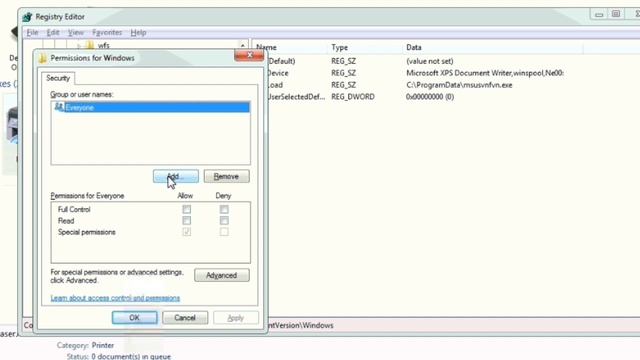Enable Deny checkbox for Read
Viewport: 640px width, 360px height.
pyautogui.click(x=224, y=221)
